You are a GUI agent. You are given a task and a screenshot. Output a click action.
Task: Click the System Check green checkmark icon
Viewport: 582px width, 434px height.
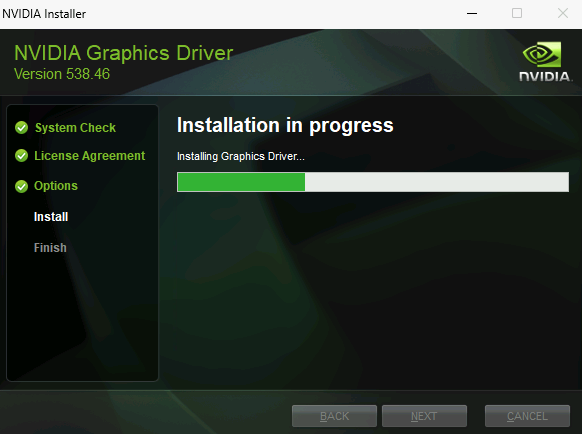22,128
